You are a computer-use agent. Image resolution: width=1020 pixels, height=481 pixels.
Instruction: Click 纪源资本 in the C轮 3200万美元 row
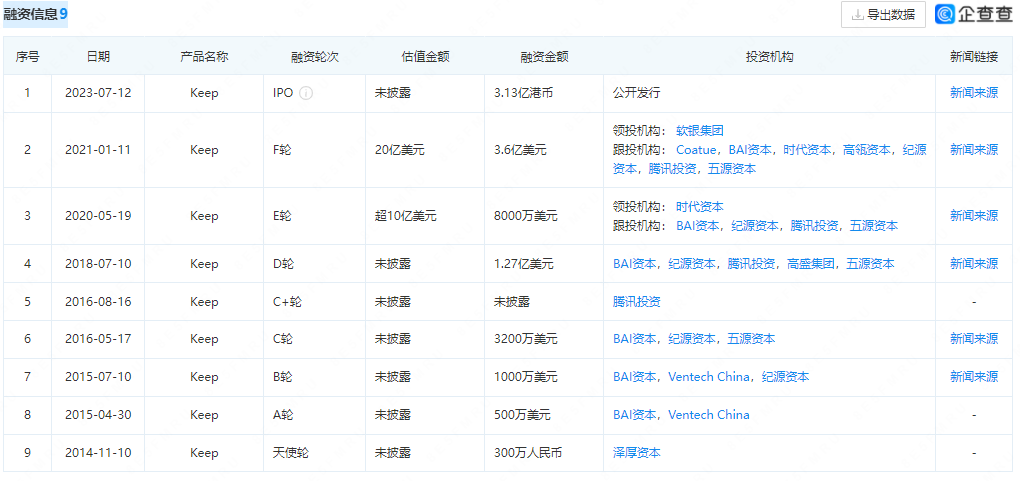[691, 338]
